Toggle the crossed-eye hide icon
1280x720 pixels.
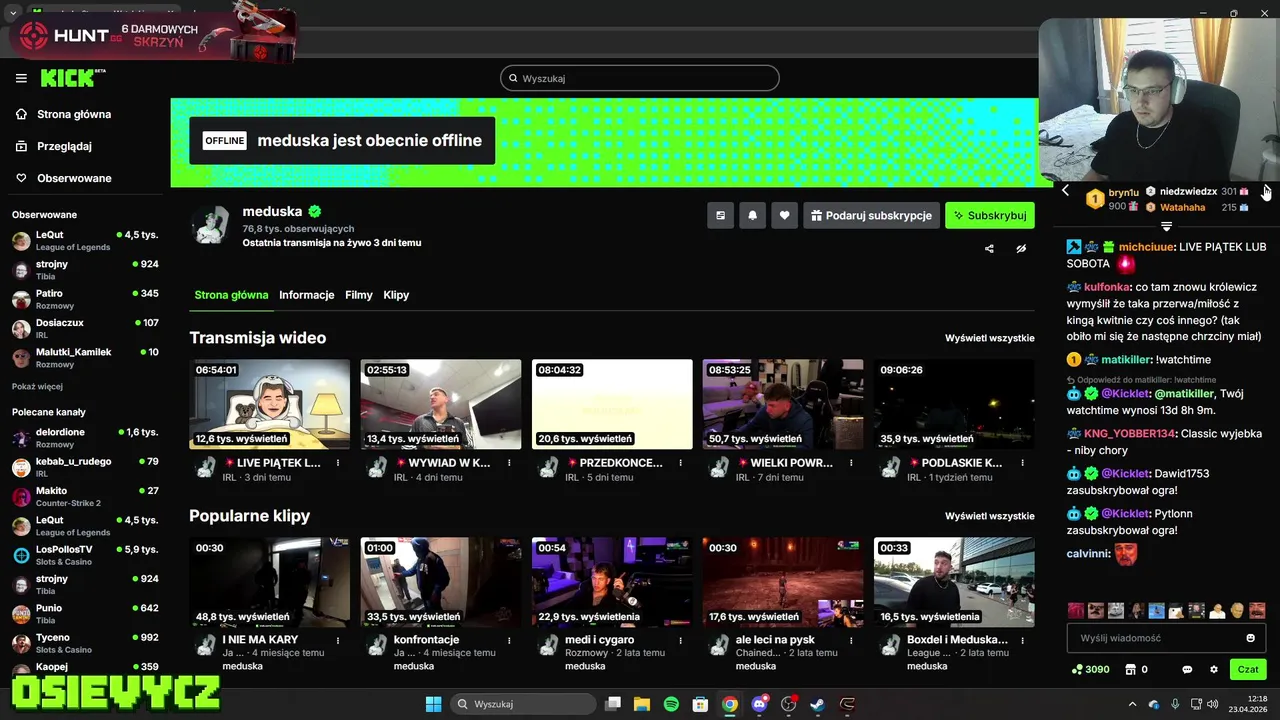[1021, 249]
